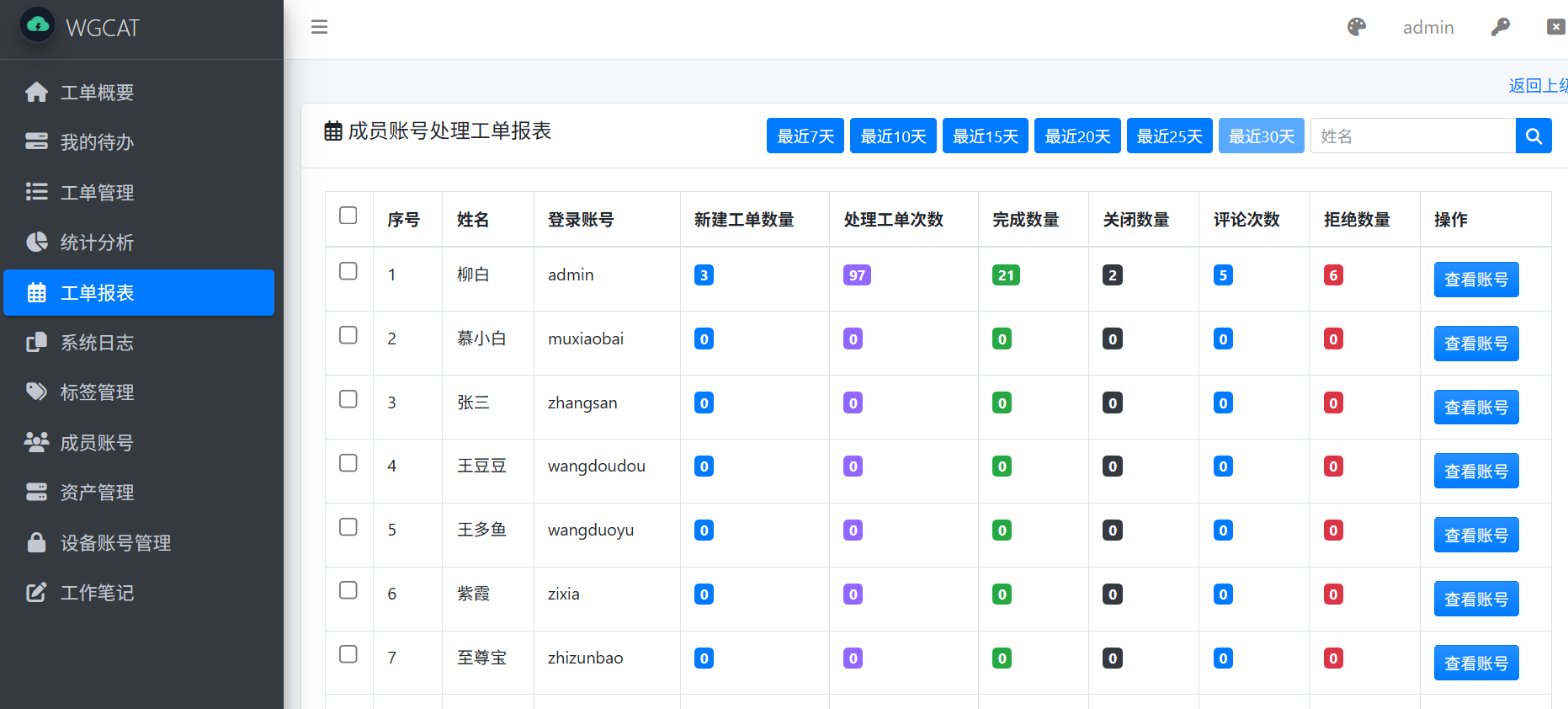Click the 返回上级 link
Screen dimensions: 1568x709
click(1538, 86)
